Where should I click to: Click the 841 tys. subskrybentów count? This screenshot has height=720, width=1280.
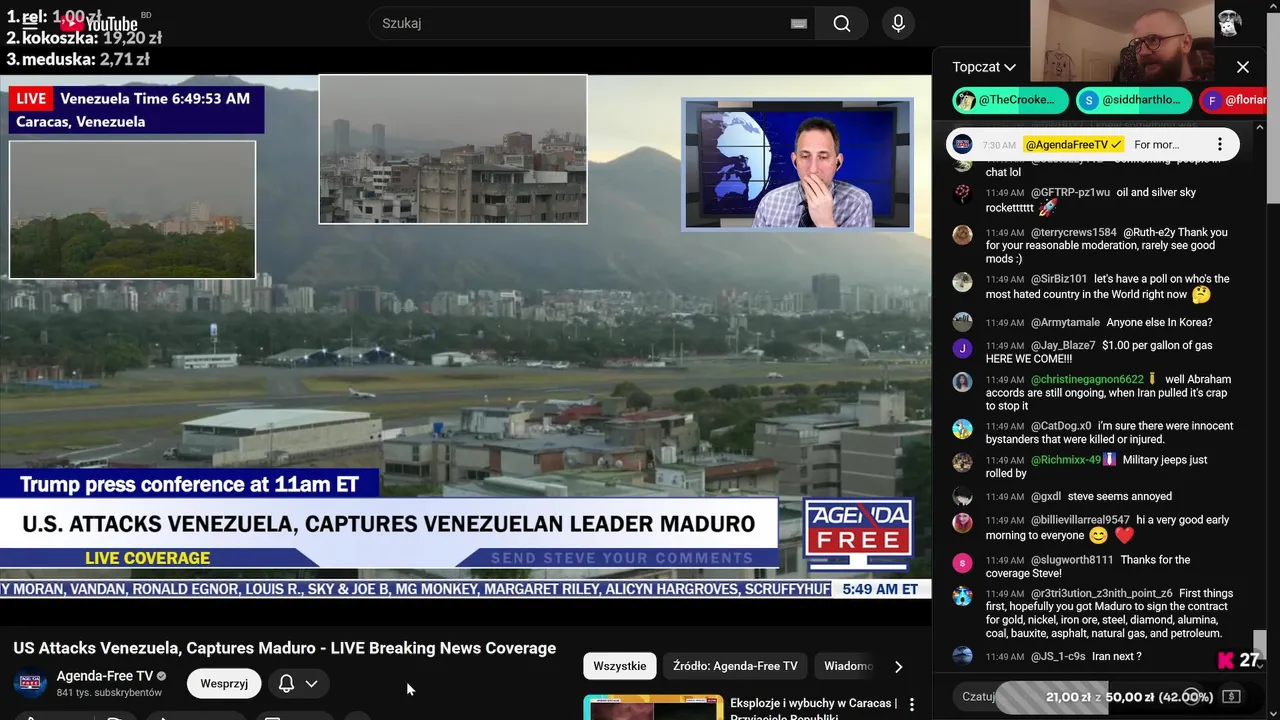(x=109, y=692)
